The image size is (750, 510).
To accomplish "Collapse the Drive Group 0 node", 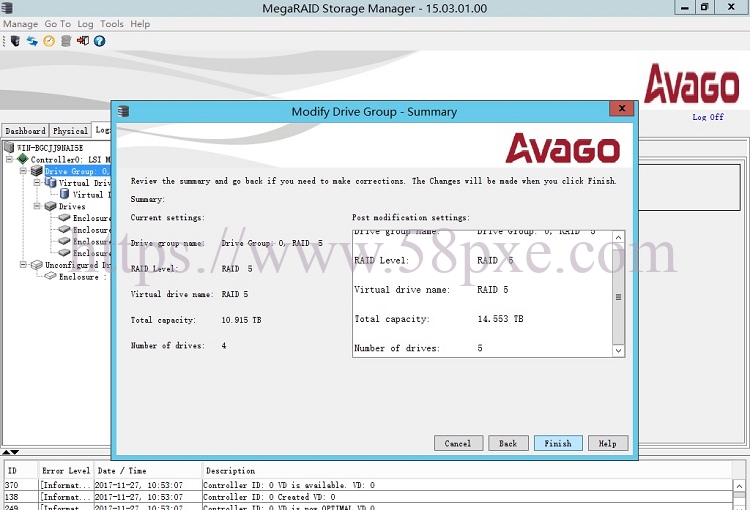I will tap(23, 171).
